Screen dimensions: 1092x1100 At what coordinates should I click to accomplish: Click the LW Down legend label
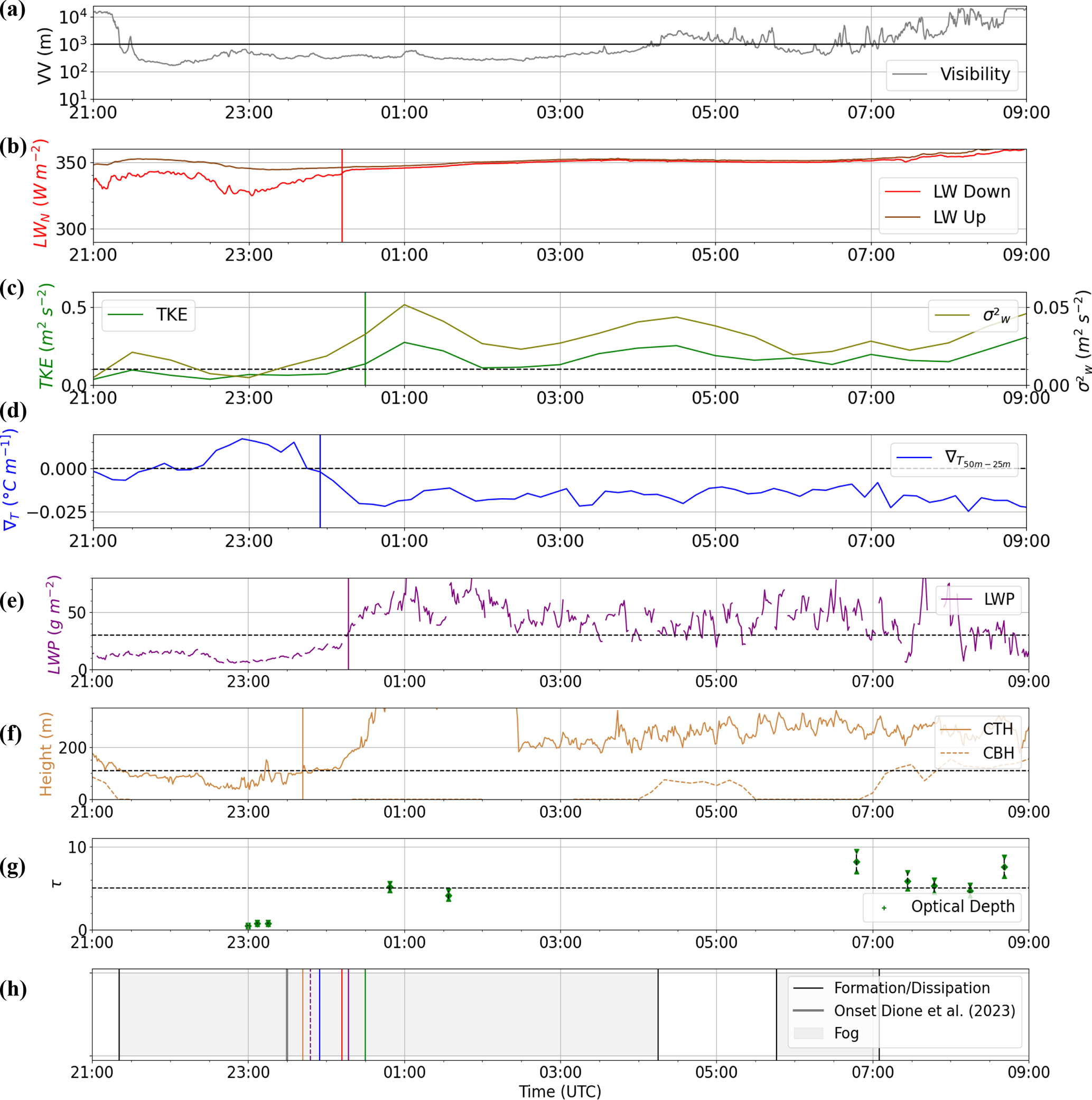tap(972, 192)
